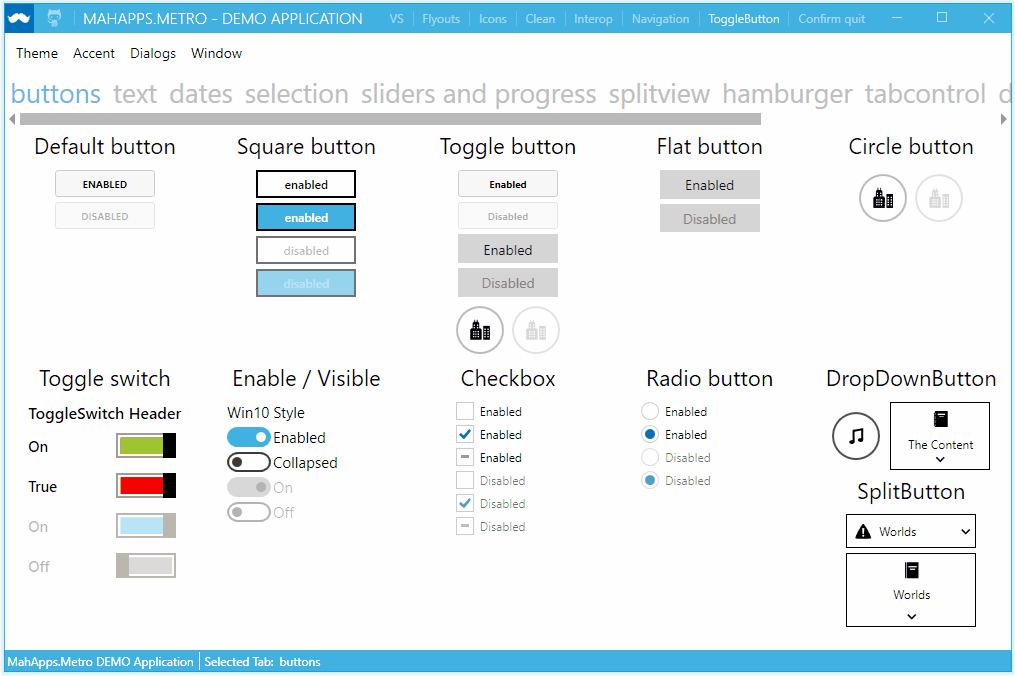
Task: Open the tabcontrol tab
Action: 925,95
